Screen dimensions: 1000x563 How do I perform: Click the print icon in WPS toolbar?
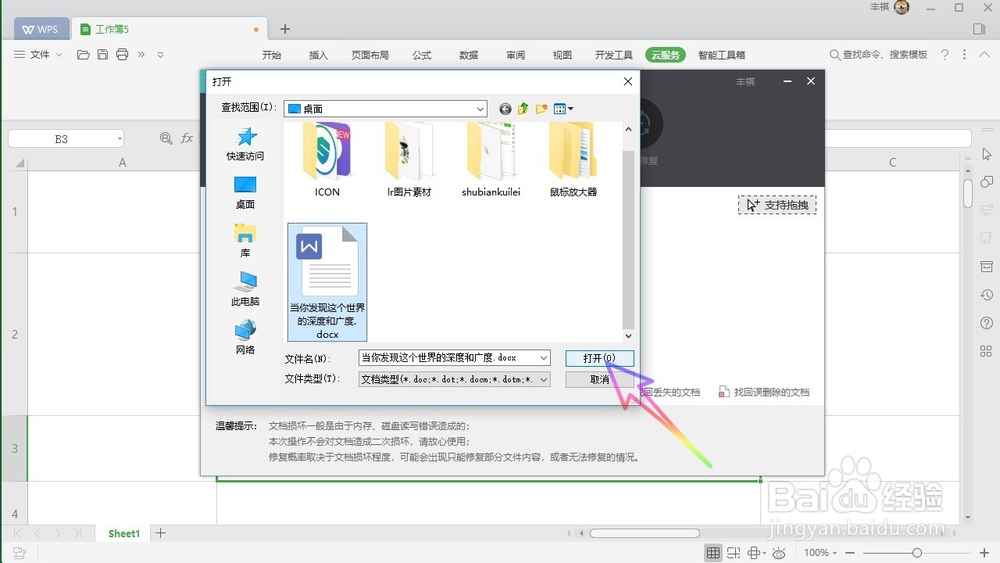click(x=122, y=55)
